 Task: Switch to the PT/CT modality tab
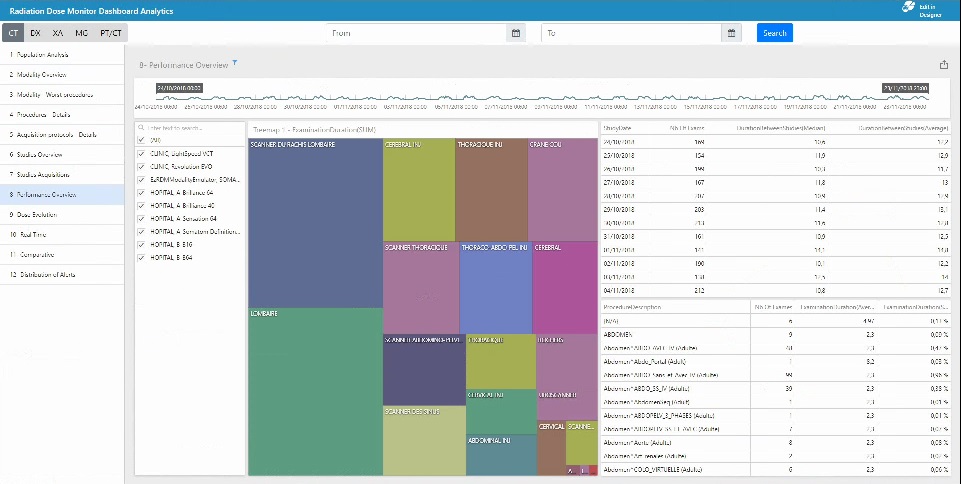point(111,33)
